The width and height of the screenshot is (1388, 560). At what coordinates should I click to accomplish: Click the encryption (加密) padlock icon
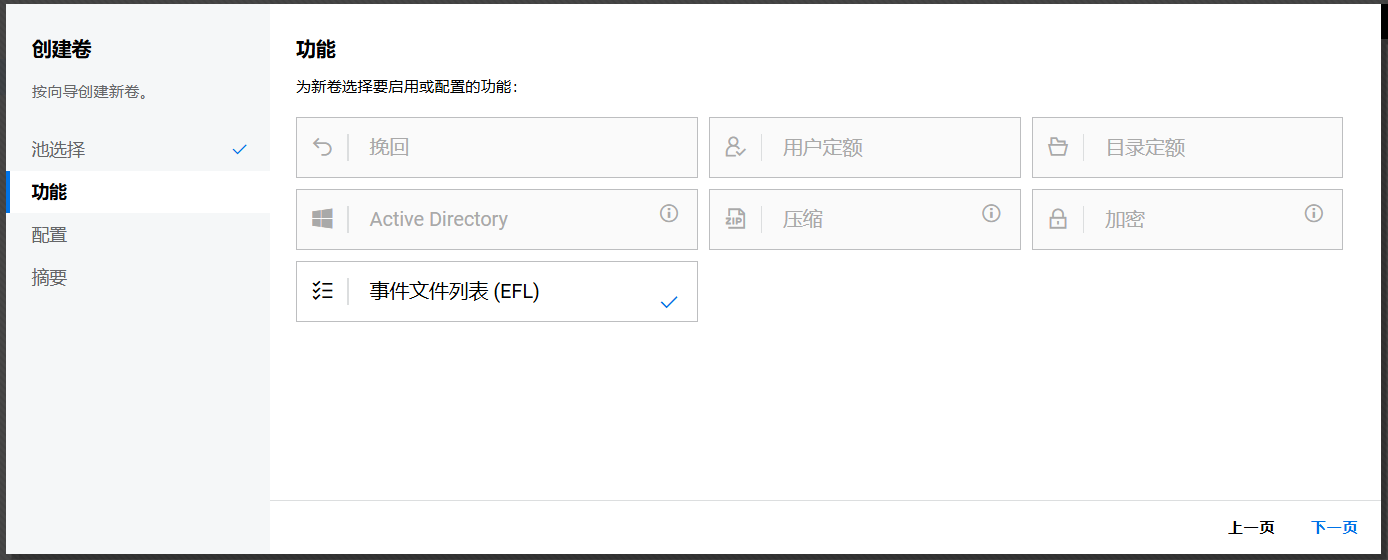tap(1058, 219)
